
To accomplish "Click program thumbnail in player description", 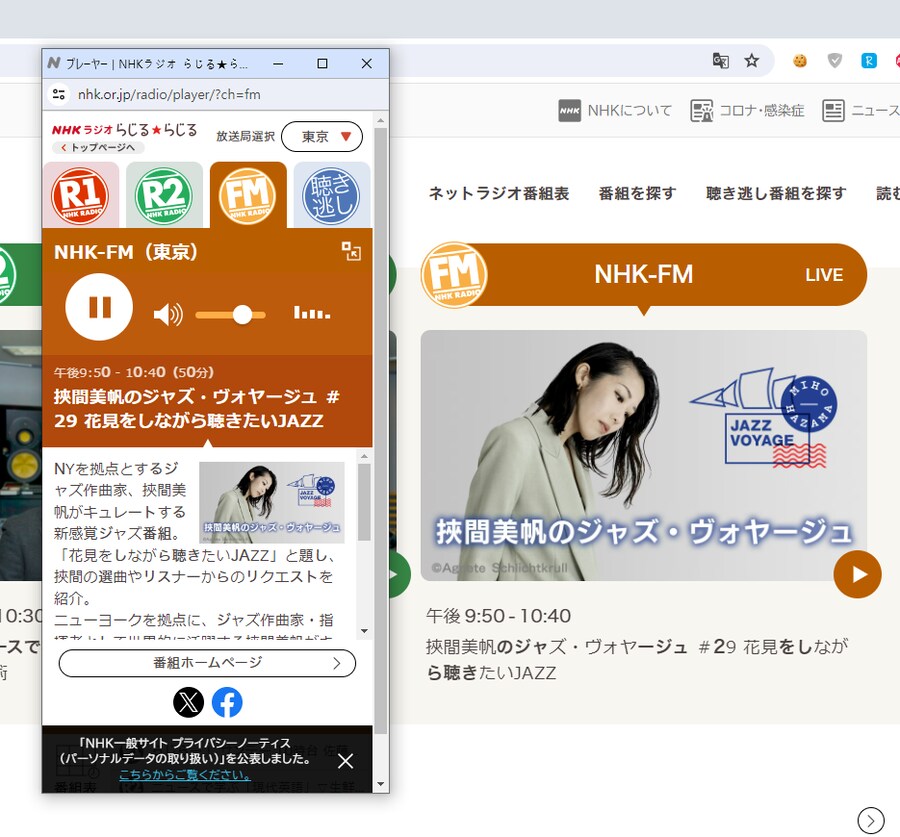I will tap(271, 502).
